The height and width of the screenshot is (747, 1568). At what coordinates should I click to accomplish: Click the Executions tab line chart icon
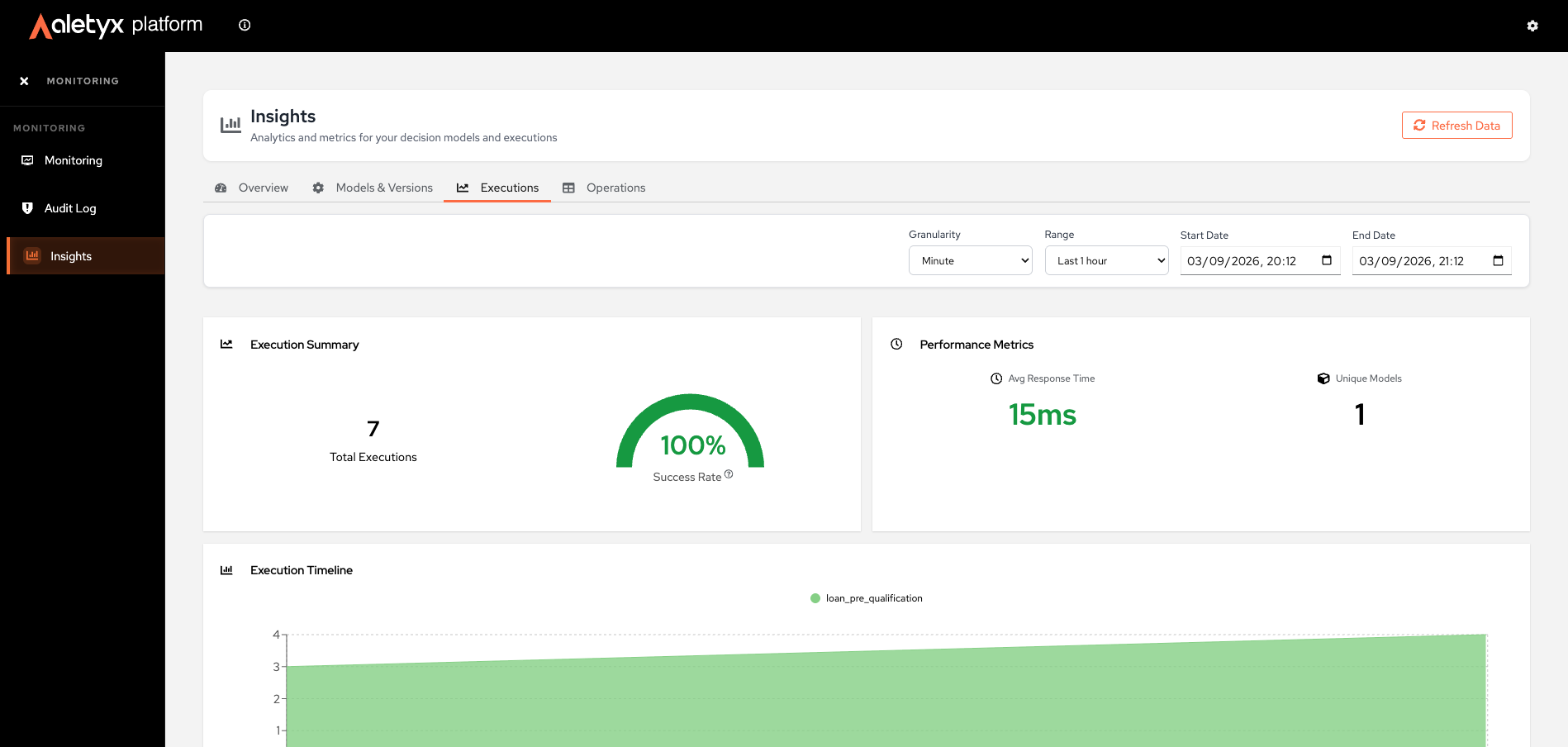coord(463,188)
